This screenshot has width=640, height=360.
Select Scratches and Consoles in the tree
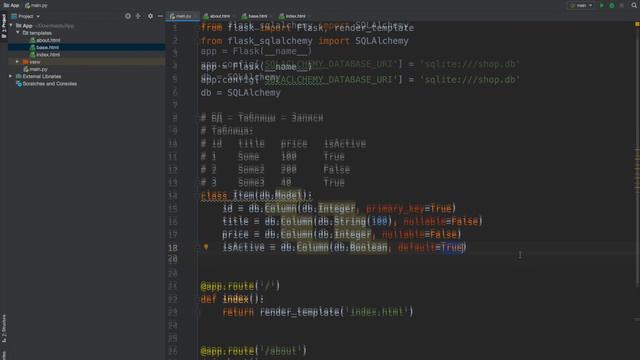coord(46,84)
